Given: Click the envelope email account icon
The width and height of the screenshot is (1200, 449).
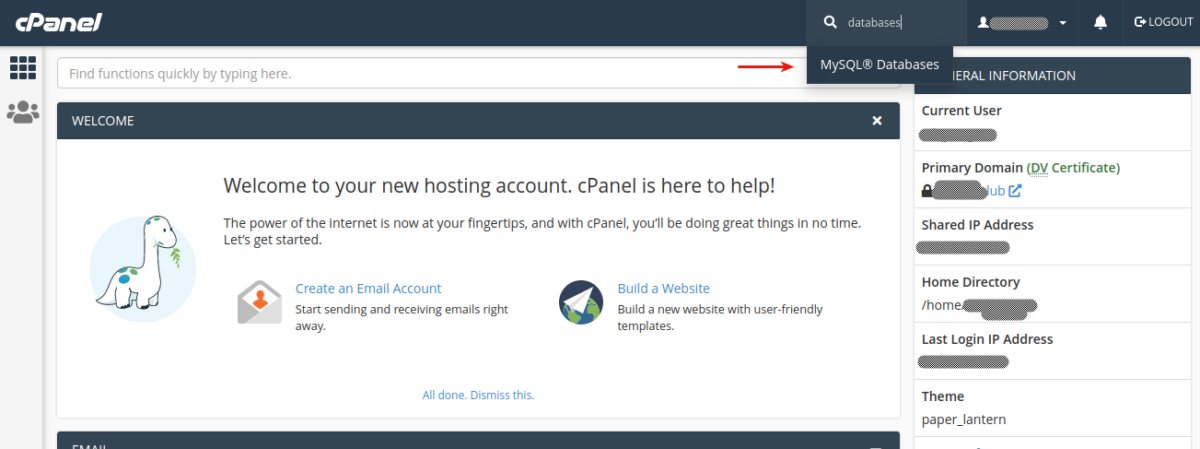Looking at the screenshot, I should 260,302.
